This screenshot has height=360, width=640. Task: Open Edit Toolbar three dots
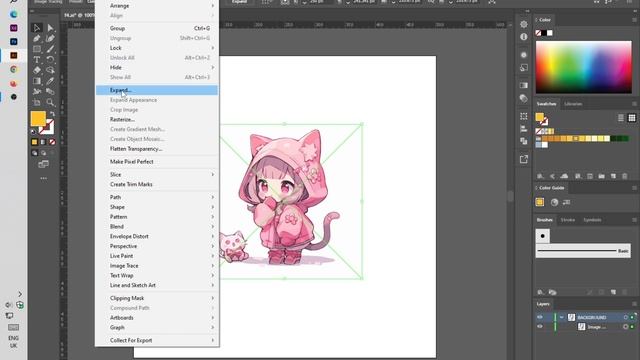[x=43, y=178]
